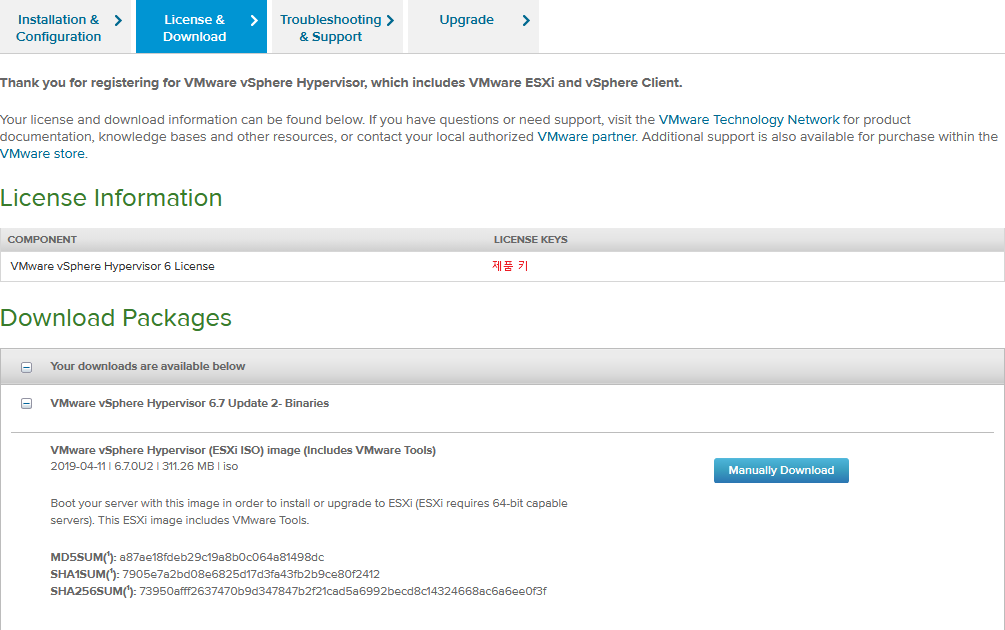Click 'VMware vSphere Hypervisor 6.7 Update 2- Binaries' text
Screen dimensions: 1005x630
(x=190, y=403)
